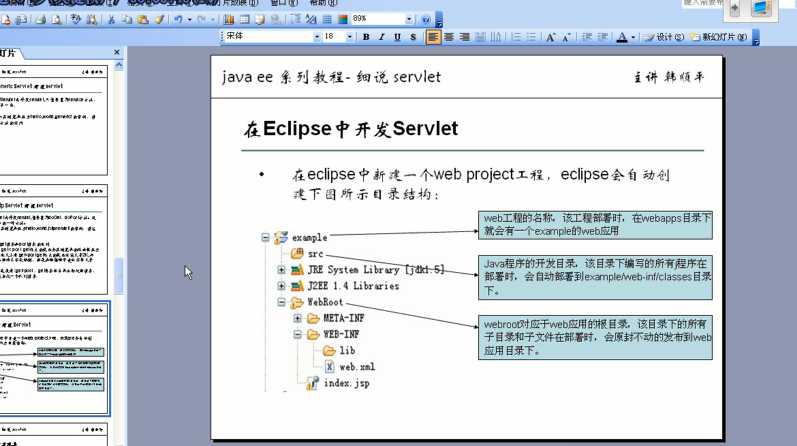The width and height of the screenshot is (797, 446).
Task: Click the slide thumbnail pane scrollbar thumb
Action: tap(119, 276)
